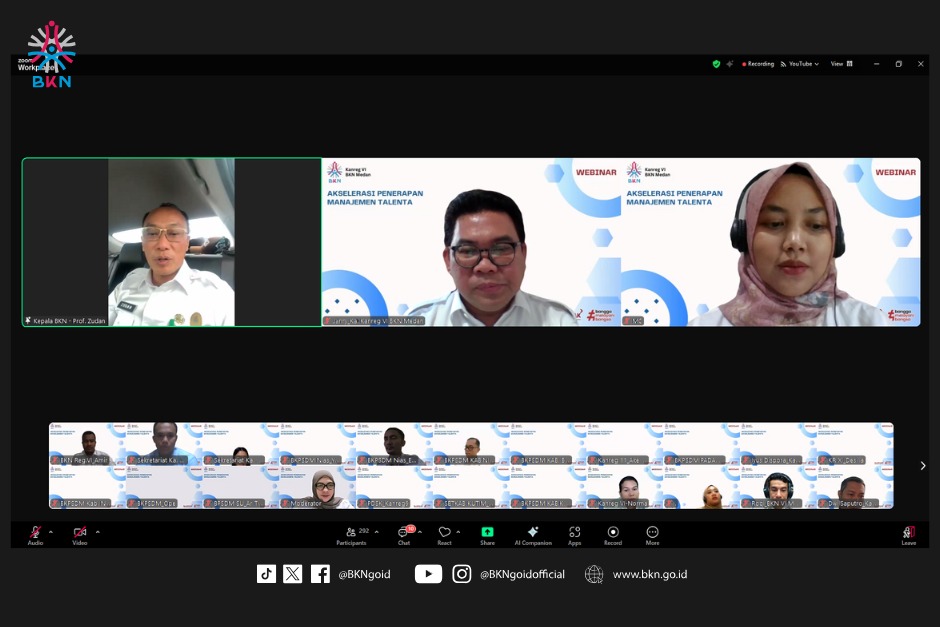Click the Recording status indicator
The image size is (940, 627).
pyautogui.click(x=758, y=64)
